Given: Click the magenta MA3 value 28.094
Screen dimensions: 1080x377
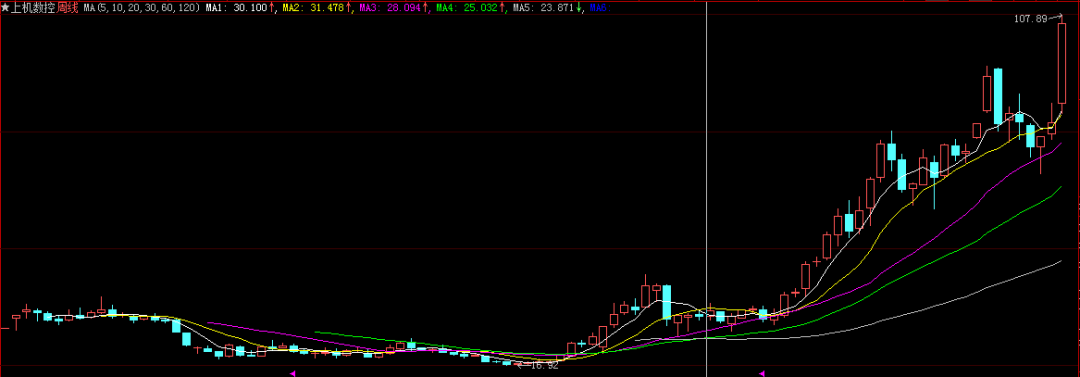Looking at the screenshot, I should click(x=404, y=8).
